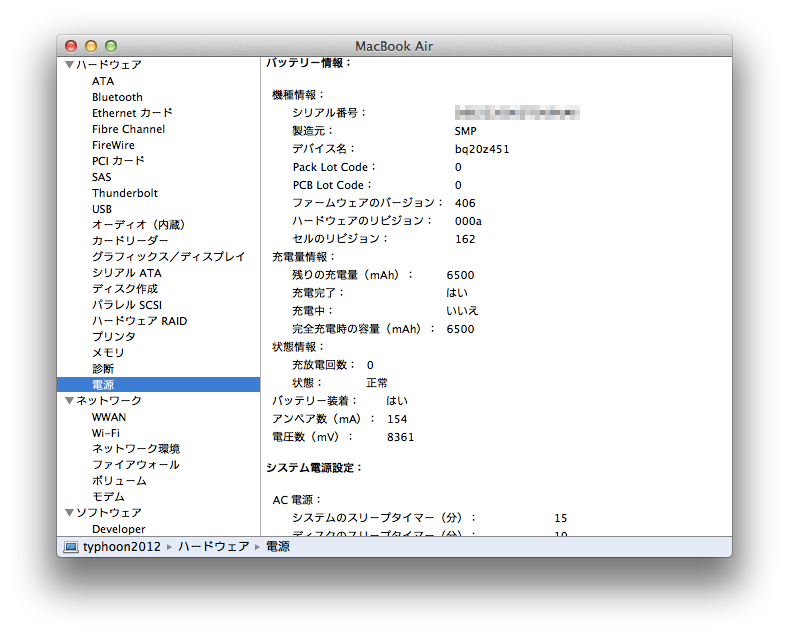Click firmware version value 406
Image resolution: width=789 pixels, height=636 pixels.
tap(465, 203)
